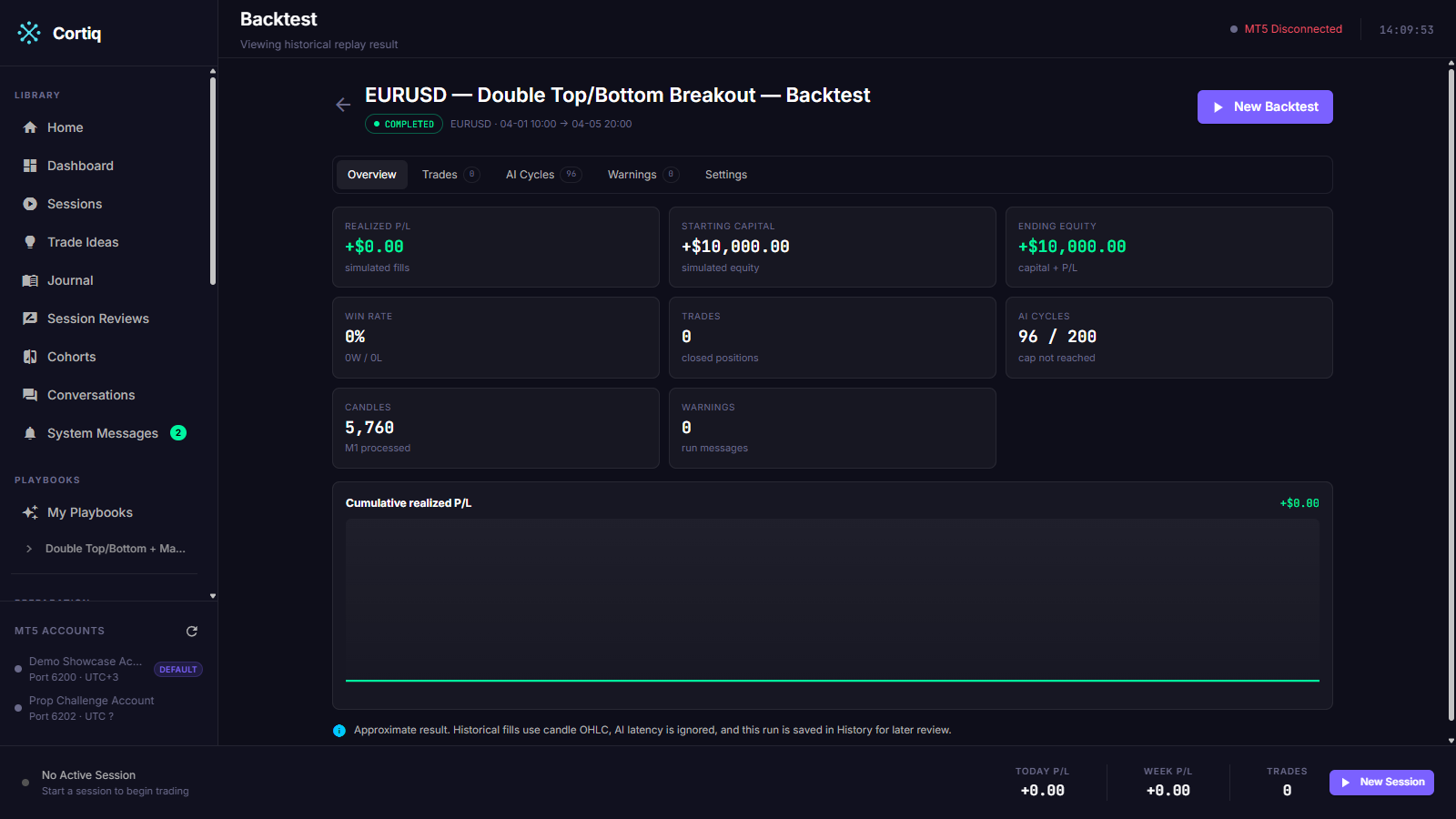Switch to the Settings tab
Viewport: 1456px width, 819px height.
pyautogui.click(x=726, y=175)
